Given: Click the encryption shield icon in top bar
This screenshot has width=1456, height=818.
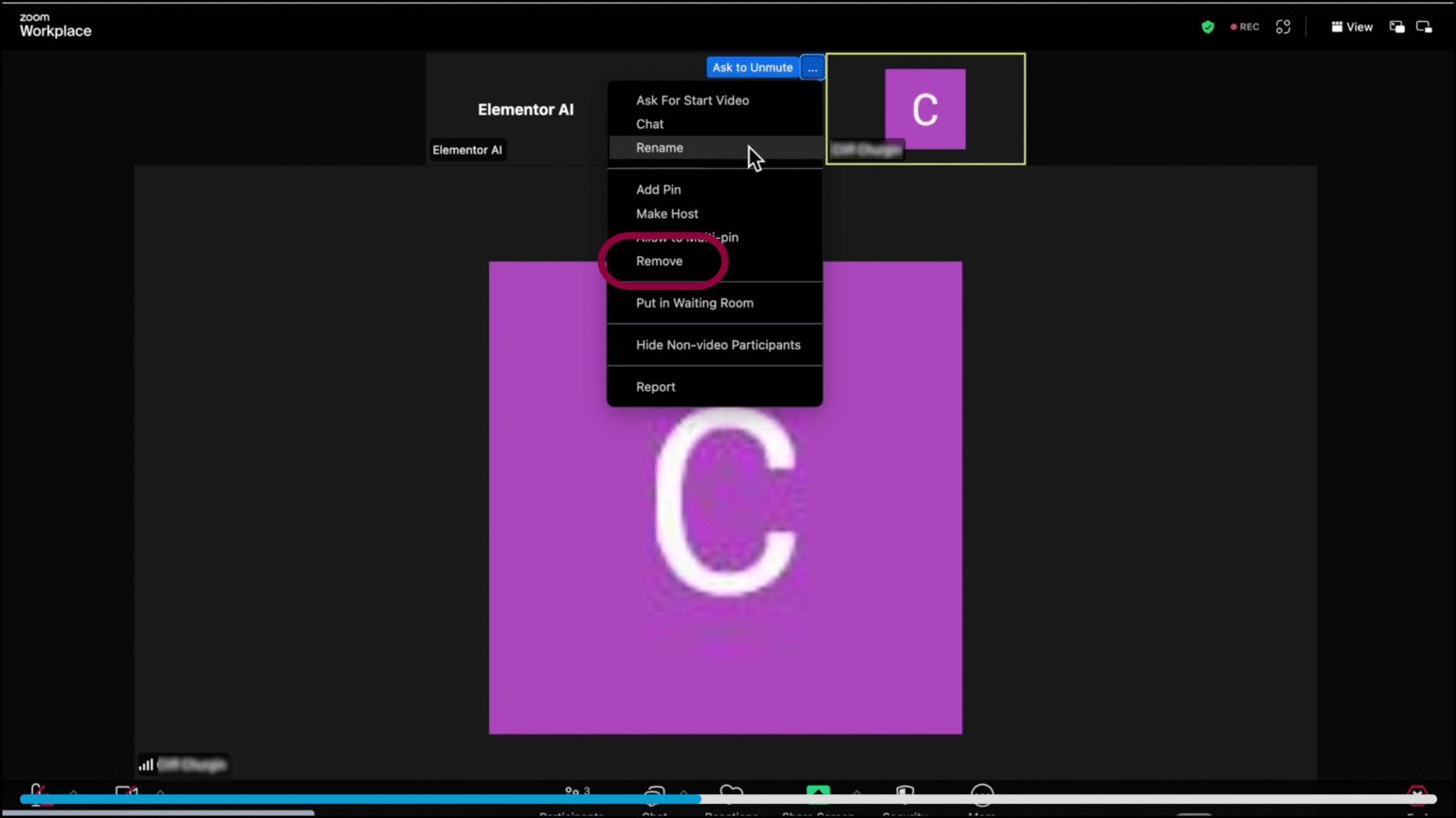Looking at the screenshot, I should (1208, 27).
